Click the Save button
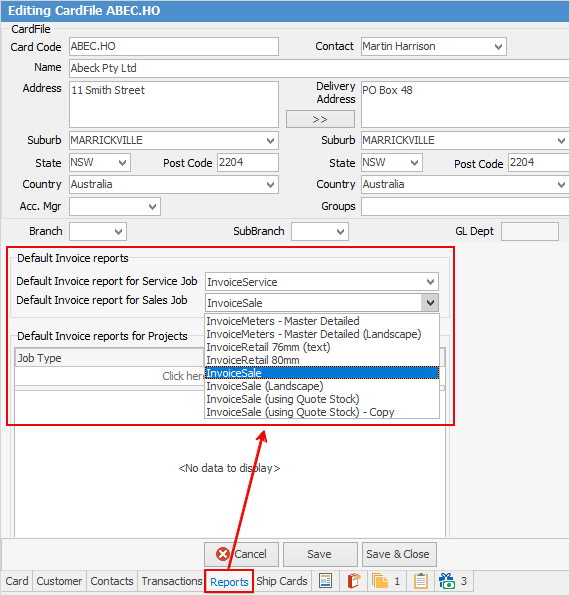 point(320,554)
